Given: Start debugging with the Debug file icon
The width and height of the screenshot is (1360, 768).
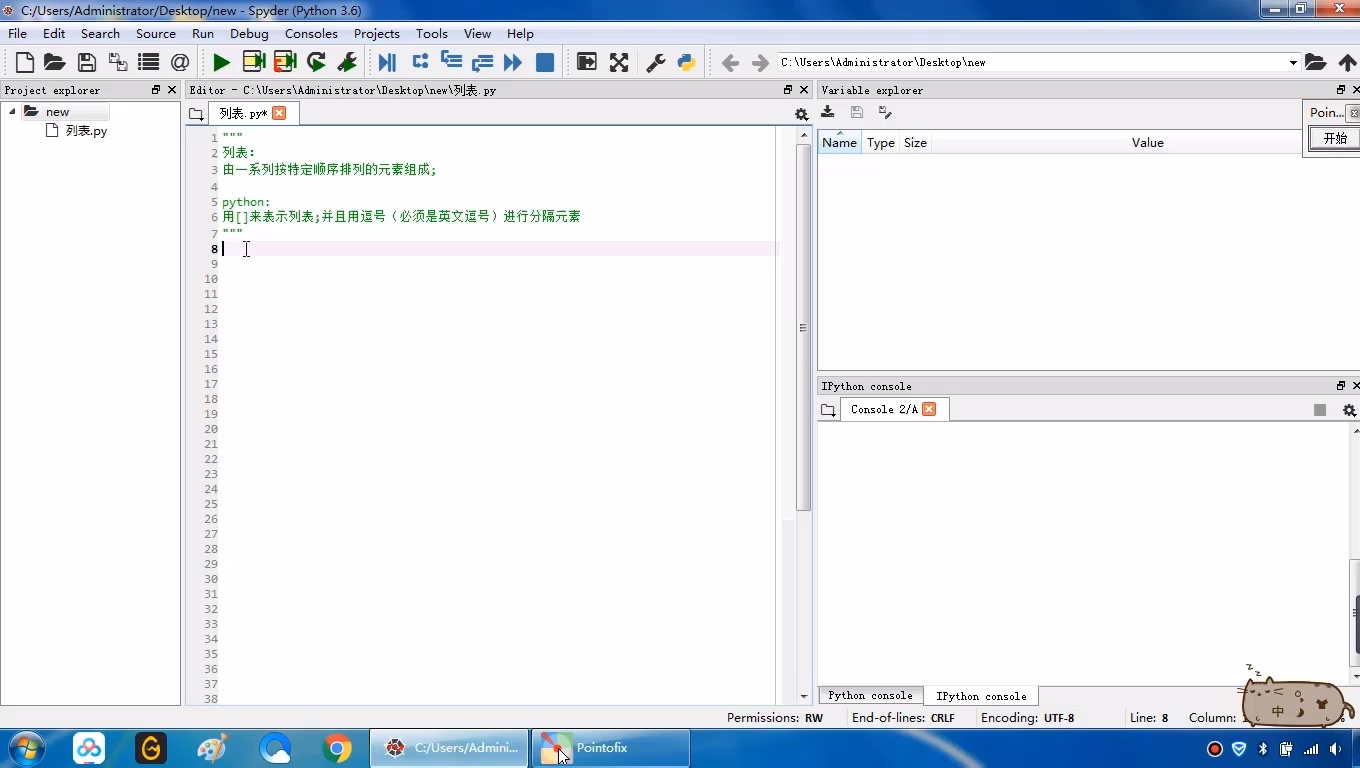Looking at the screenshot, I should (x=387, y=63).
